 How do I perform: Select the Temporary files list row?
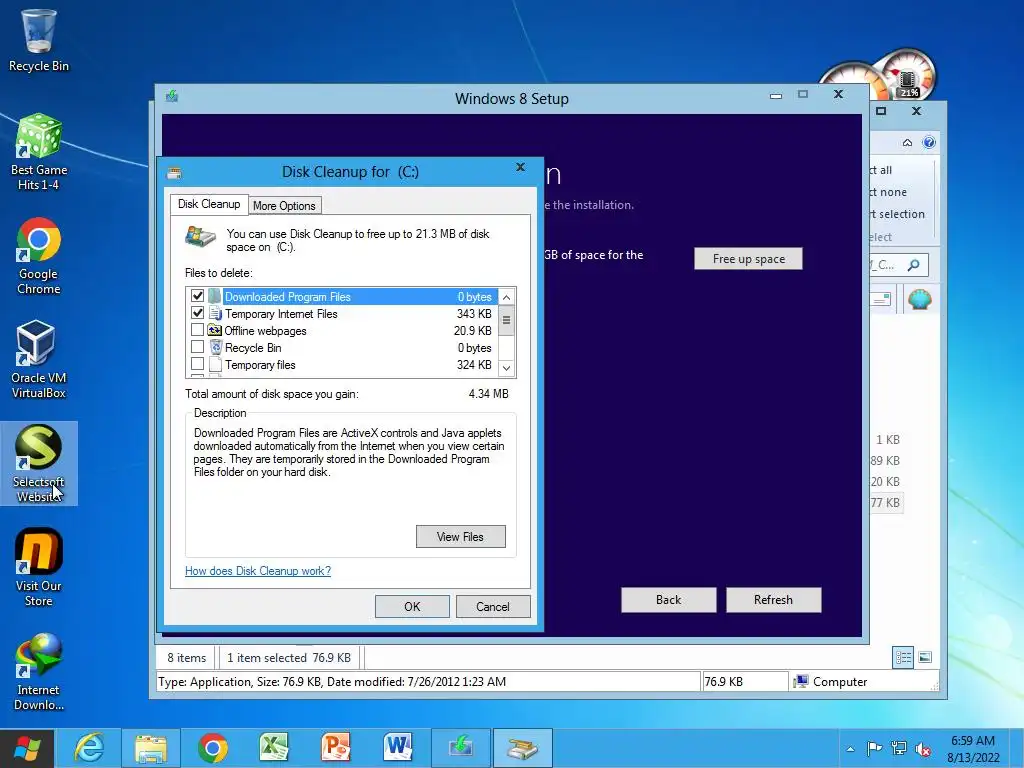coord(344,364)
